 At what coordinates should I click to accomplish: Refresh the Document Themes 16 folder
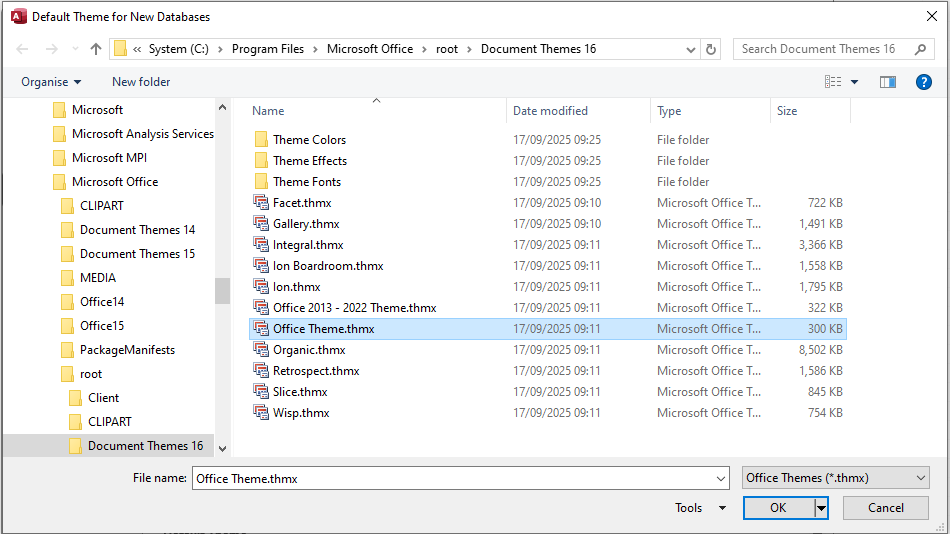711,49
